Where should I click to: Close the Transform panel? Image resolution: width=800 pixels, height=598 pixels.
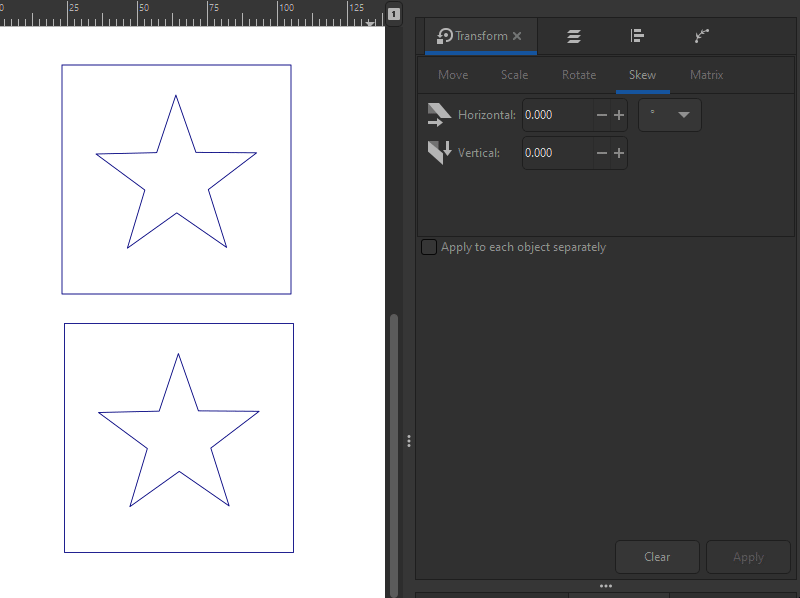pos(518,35)
